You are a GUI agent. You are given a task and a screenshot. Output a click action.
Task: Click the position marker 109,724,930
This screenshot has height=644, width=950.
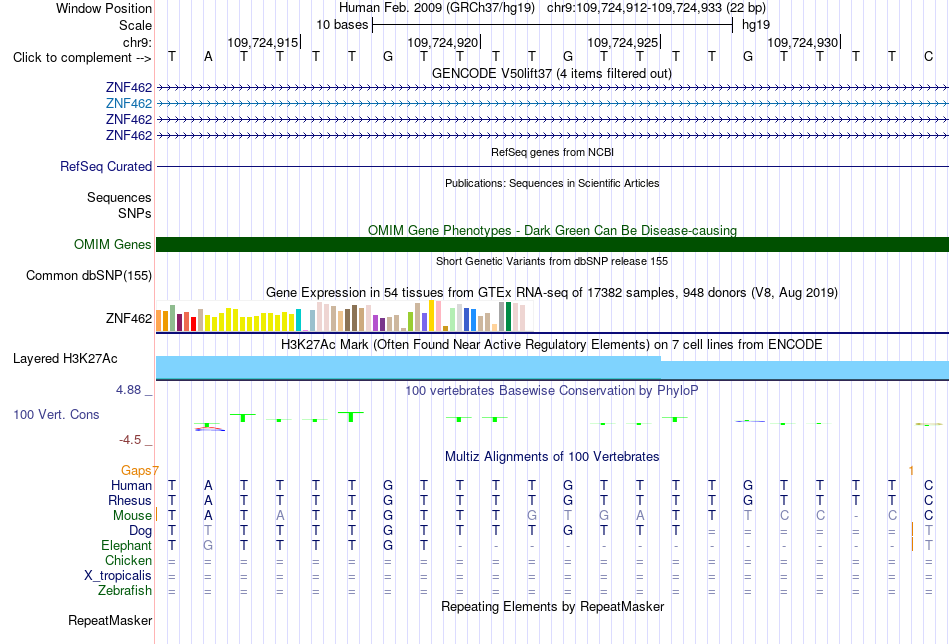pyautogui.click(x=803, y=42)
